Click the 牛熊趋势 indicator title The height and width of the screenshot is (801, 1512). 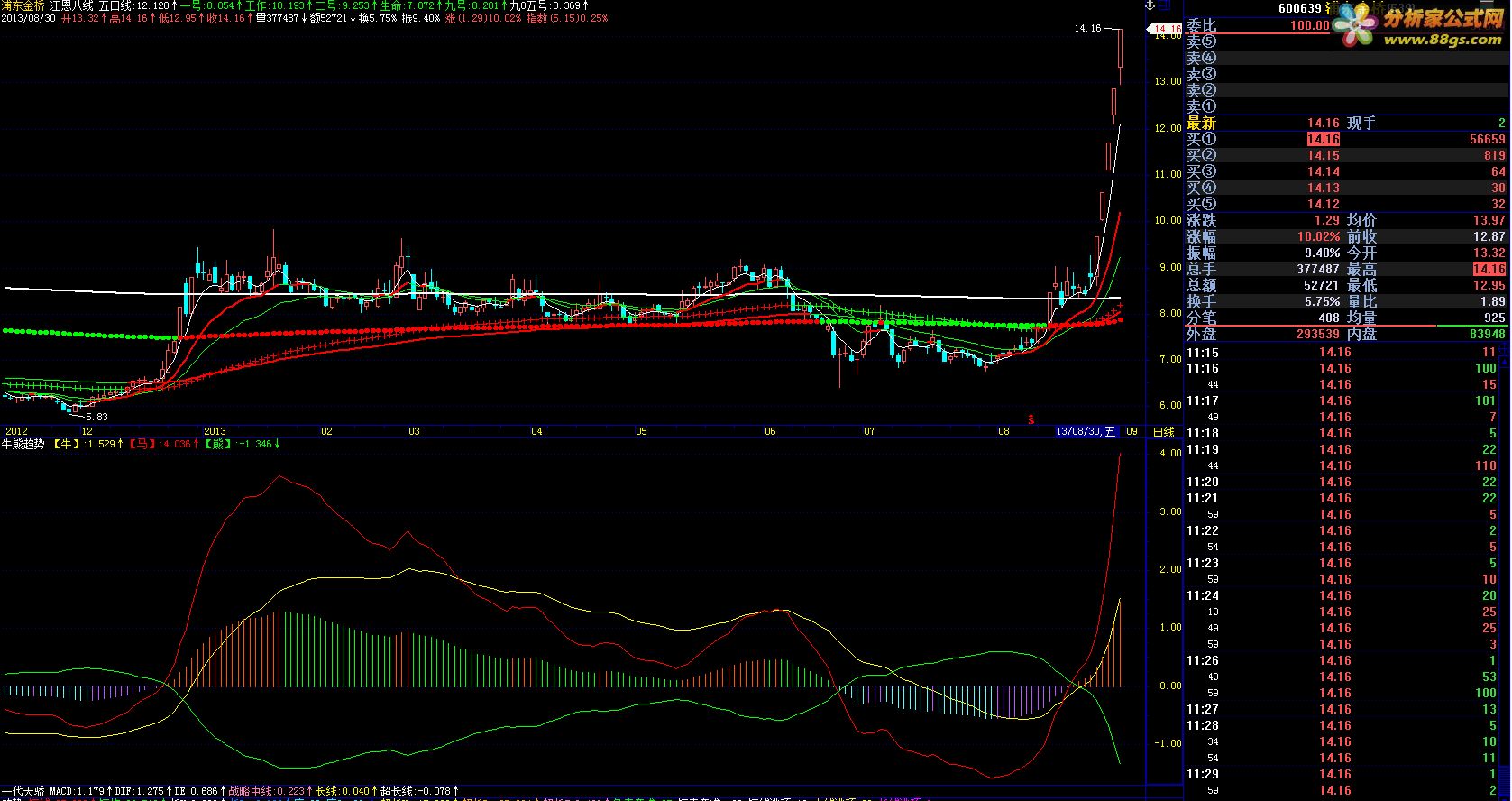point(23,444)
